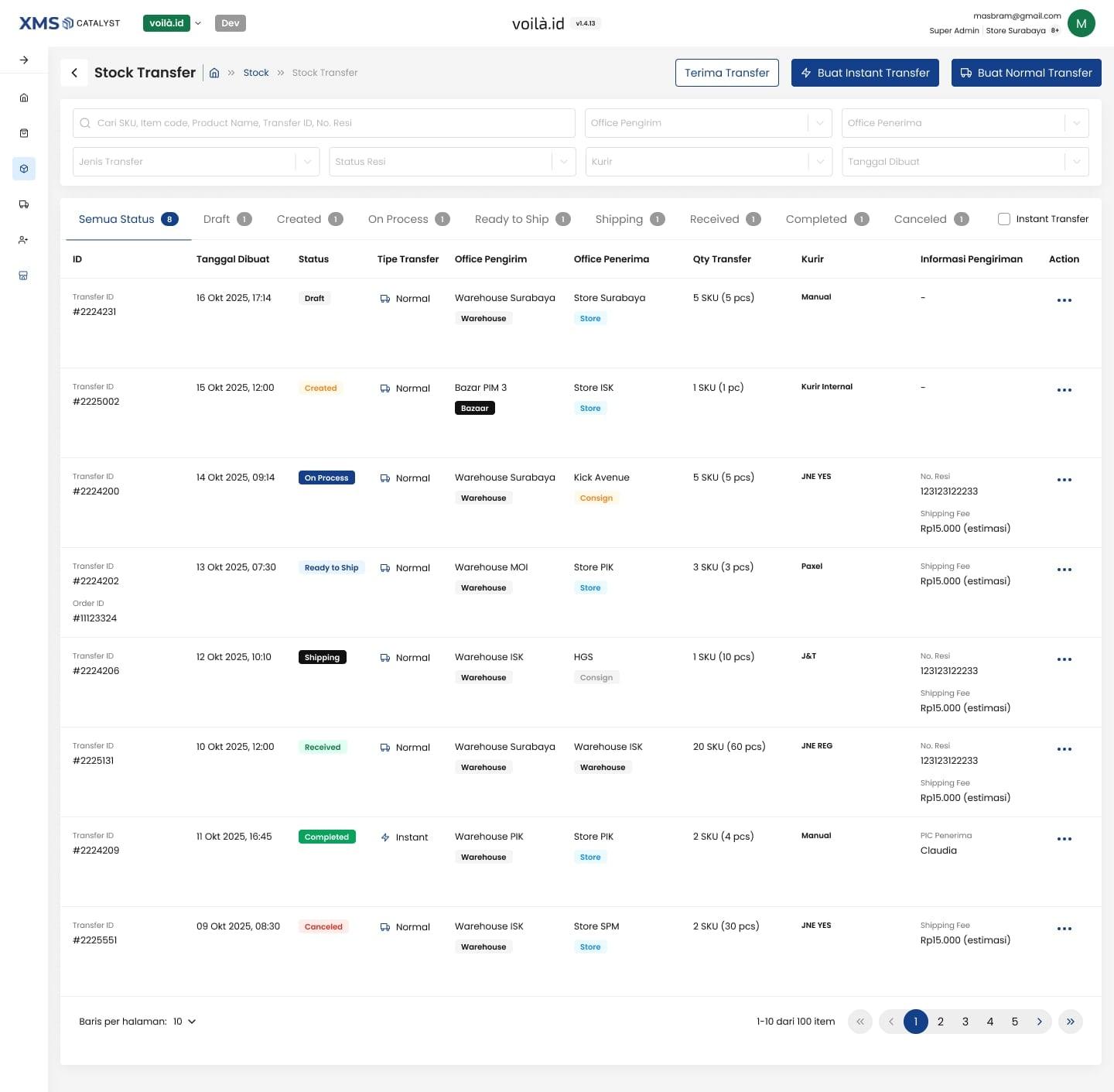The width and height of the screenshot is (1114, 1092).
Task: Open the delivery truck icon in the sidebar
Action: click(x=24, y=204)
